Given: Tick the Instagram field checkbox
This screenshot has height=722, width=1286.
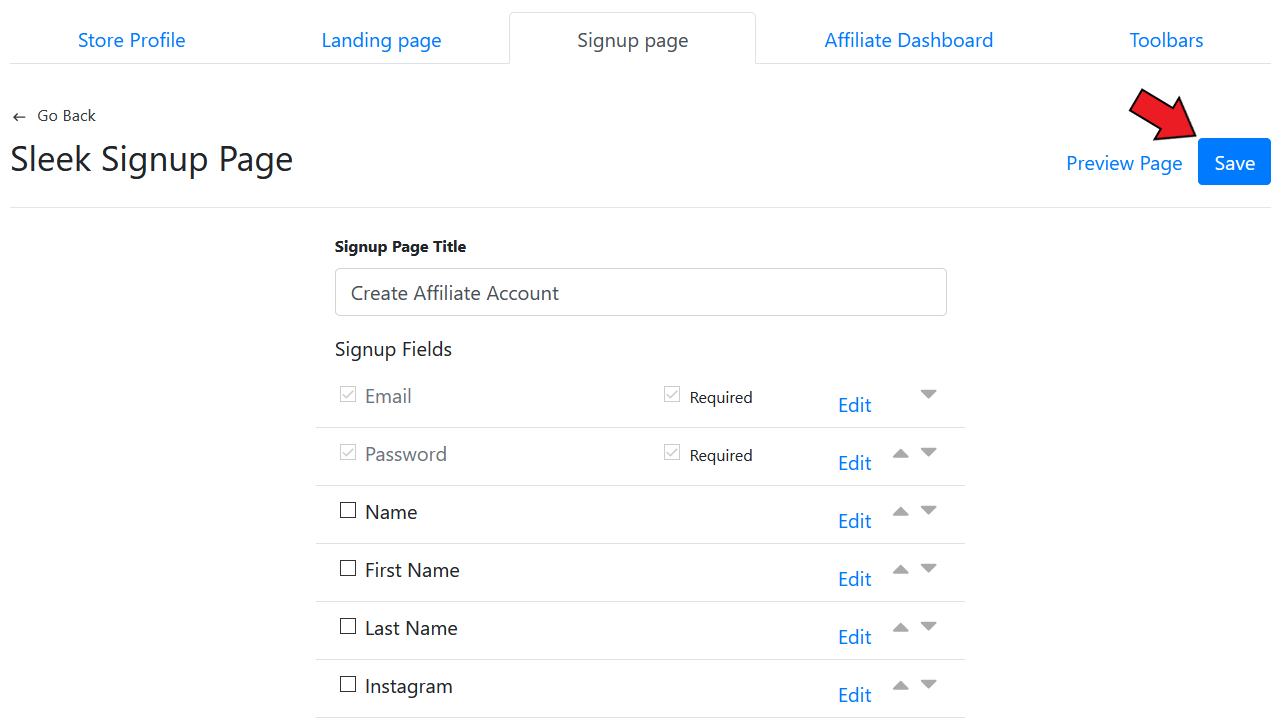Looking at the screenshot, I should (348, 684).
